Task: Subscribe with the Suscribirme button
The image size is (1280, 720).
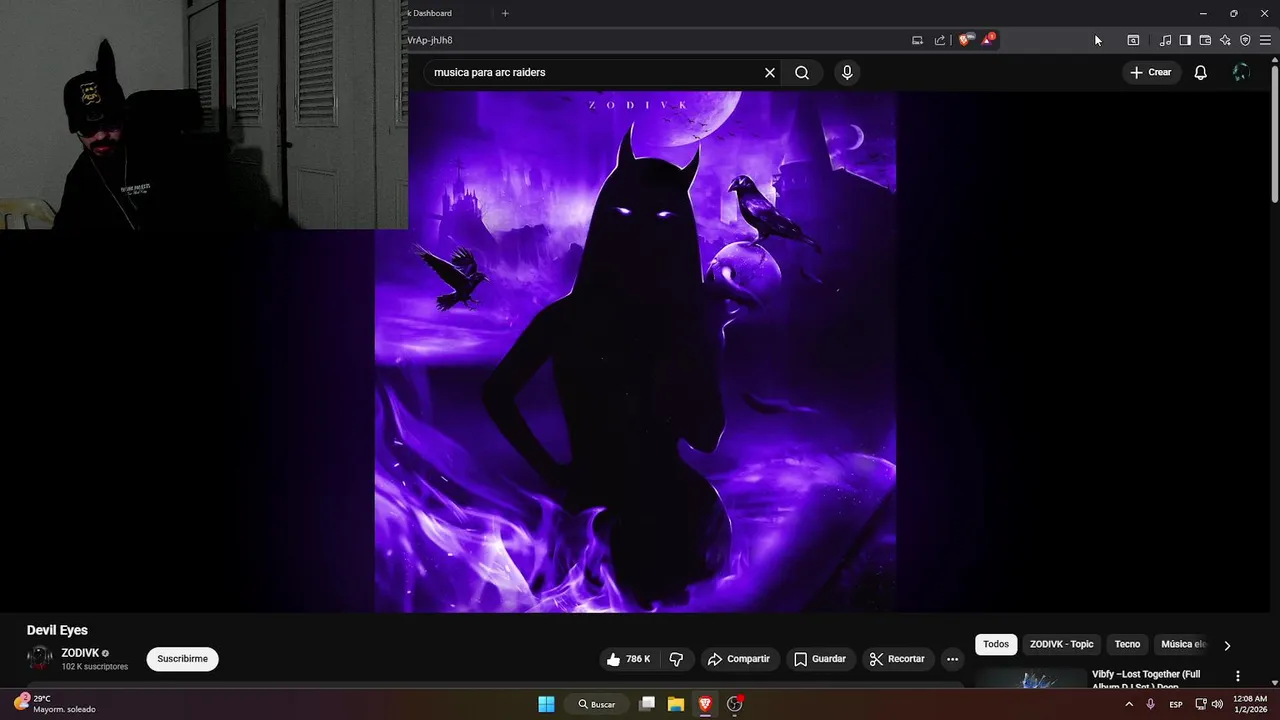Action: click(x=183, y=659)
